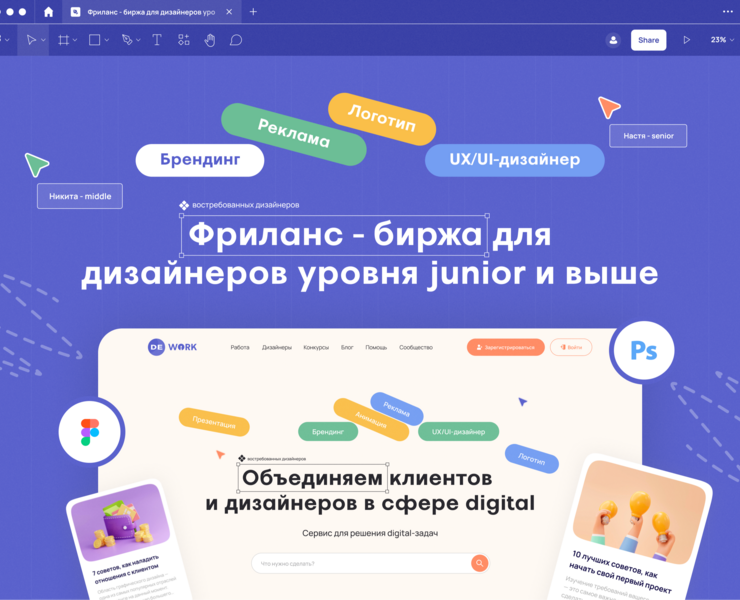
Task: Expand the Rectangle shape tools chevron
Action: tap(107, 40)
